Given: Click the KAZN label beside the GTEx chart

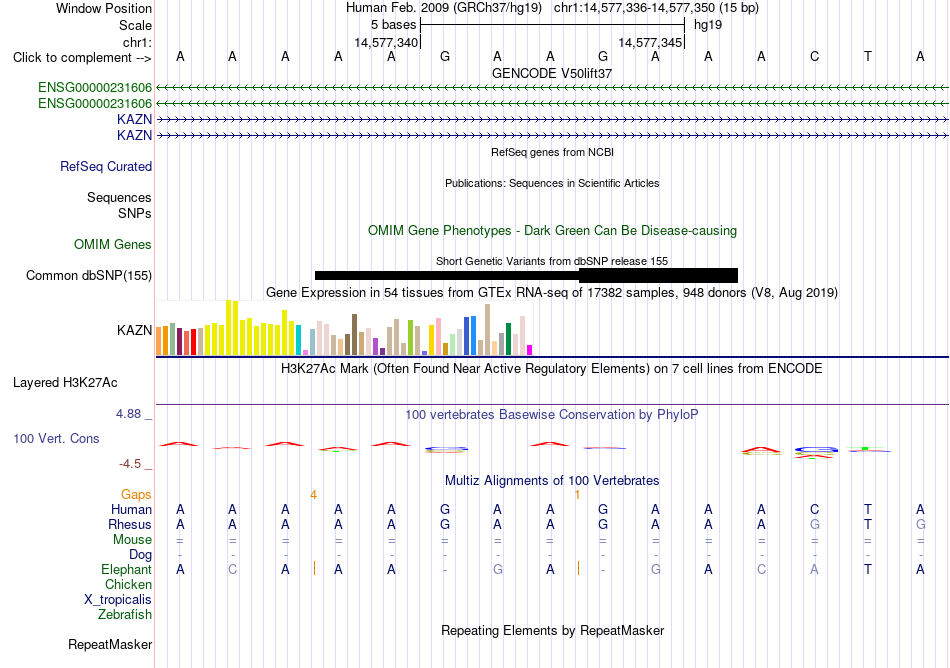Looking at the screenshot, I should pos(135,331).
